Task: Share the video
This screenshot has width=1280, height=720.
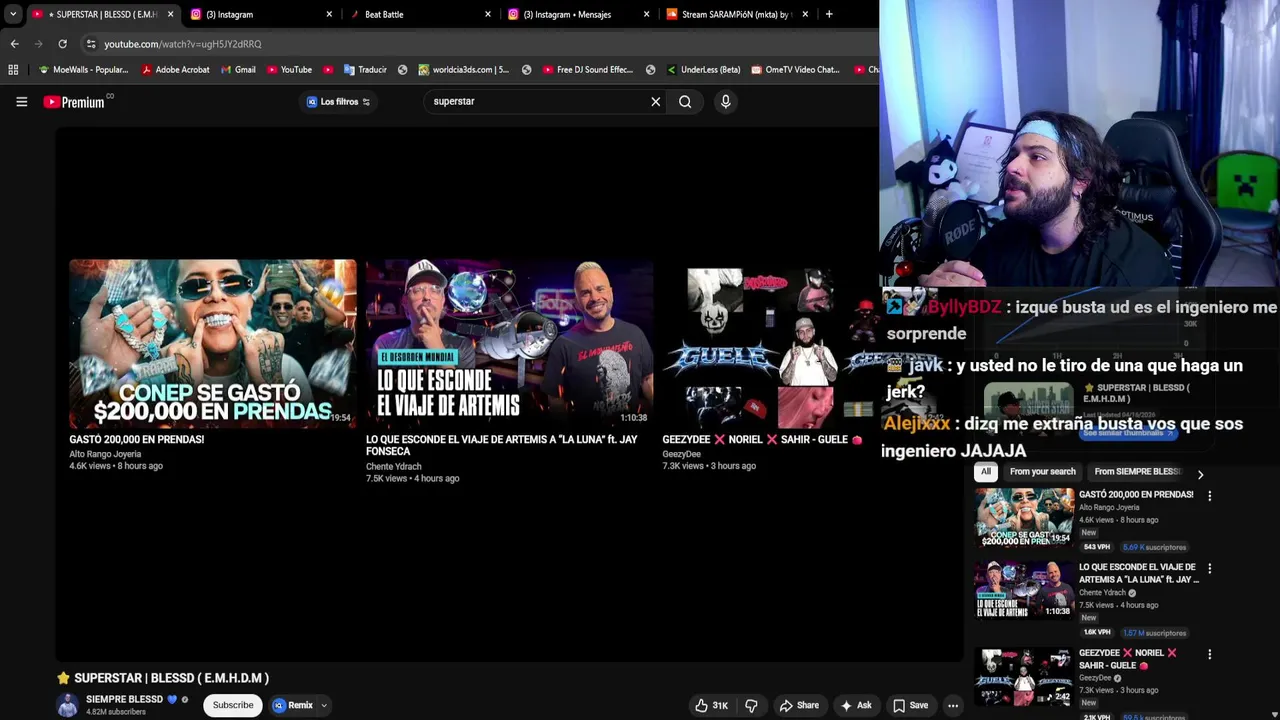Action: 799,705
